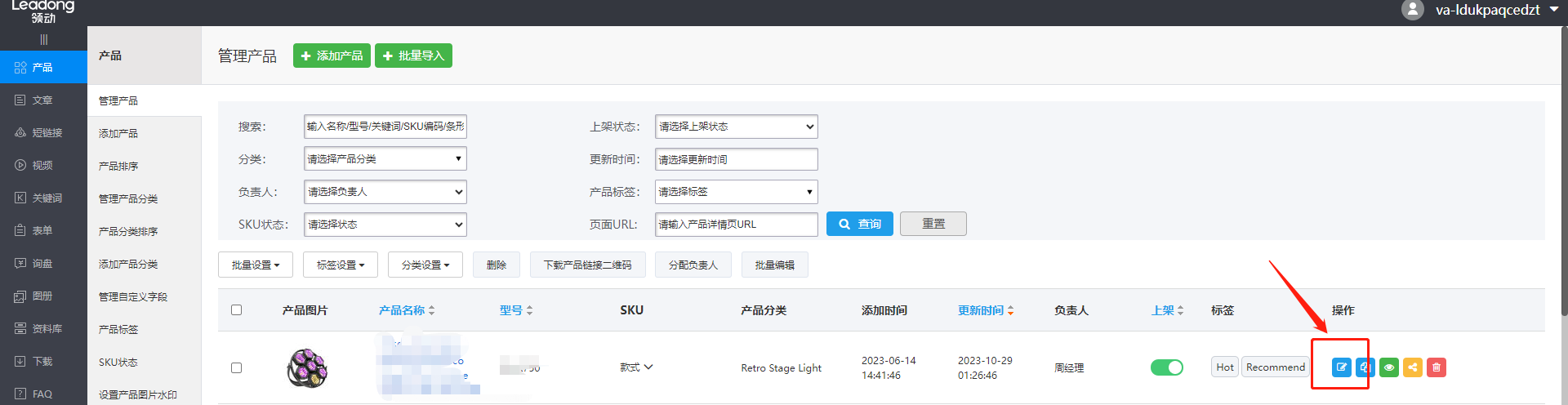Check the Retro Stage Light row checkbox
Screen dimensions: 1568x405
(x=237, y=368)
